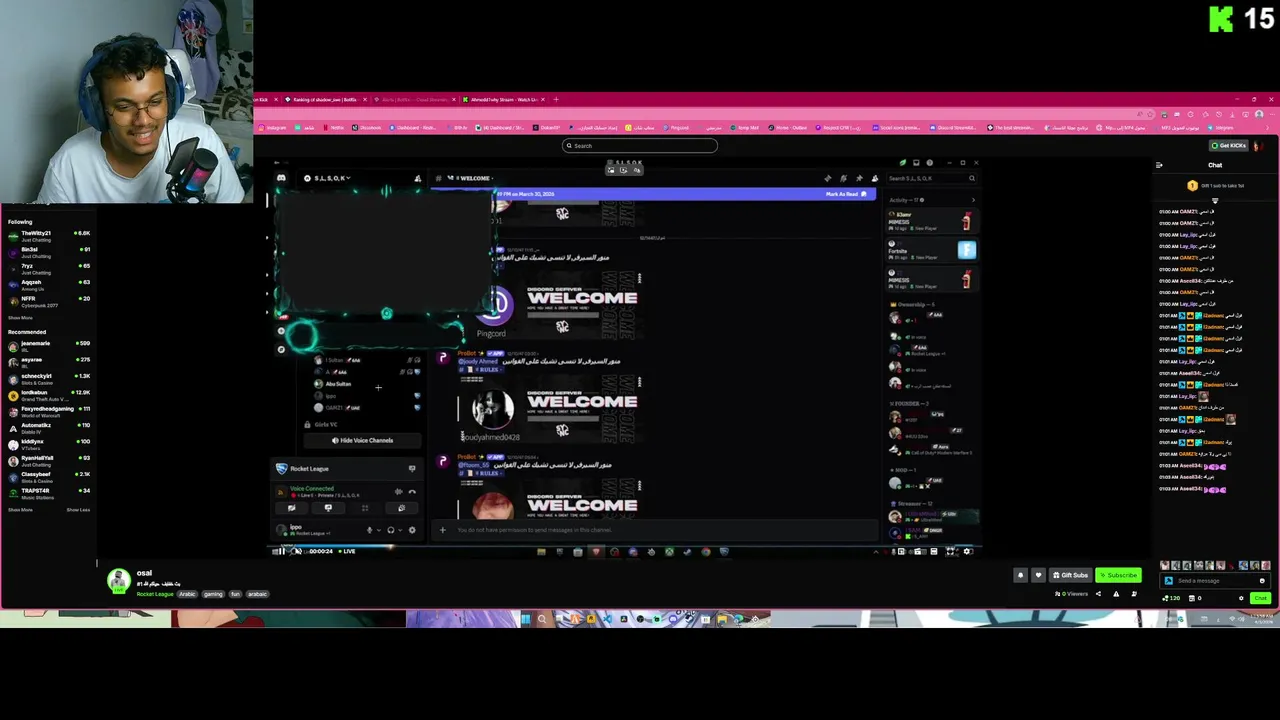Follow with the heart icon
Image resolution: width=1280 pixels, height=720 pixels.
pos(1038,575)
